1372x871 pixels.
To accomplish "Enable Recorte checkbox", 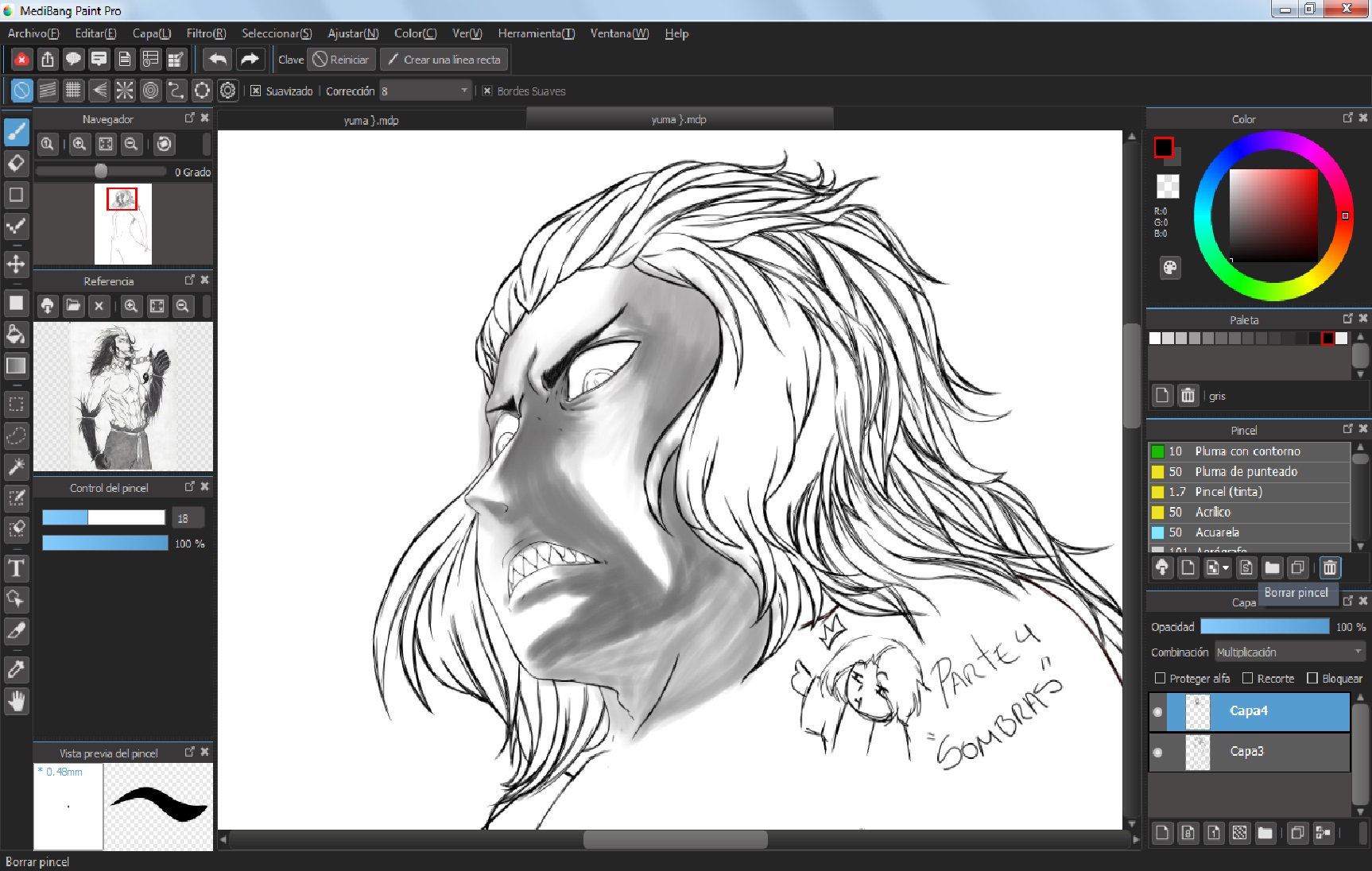I will click(x=1247, y=678).
